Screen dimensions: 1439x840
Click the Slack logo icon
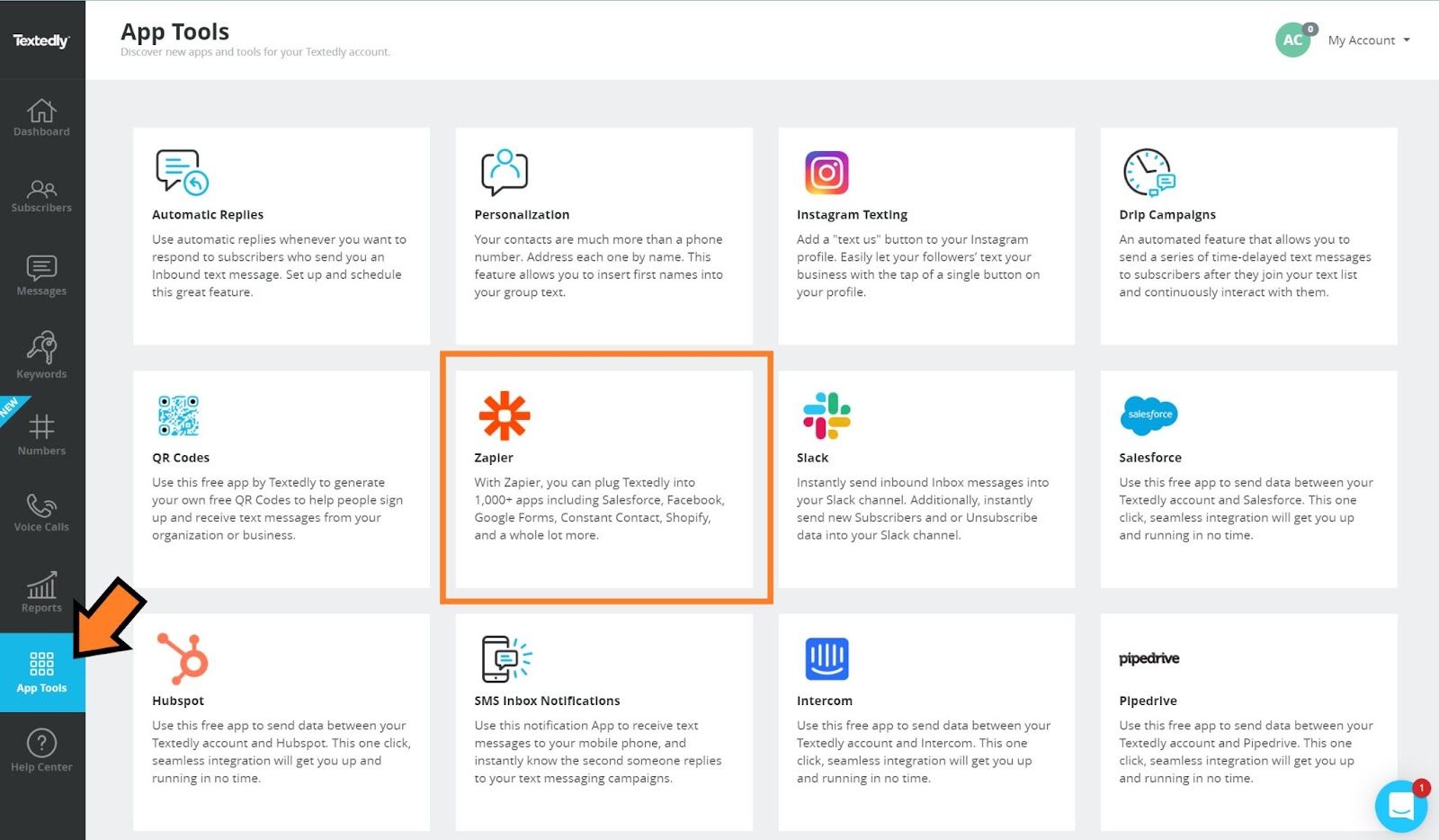(x=827, y=416)
